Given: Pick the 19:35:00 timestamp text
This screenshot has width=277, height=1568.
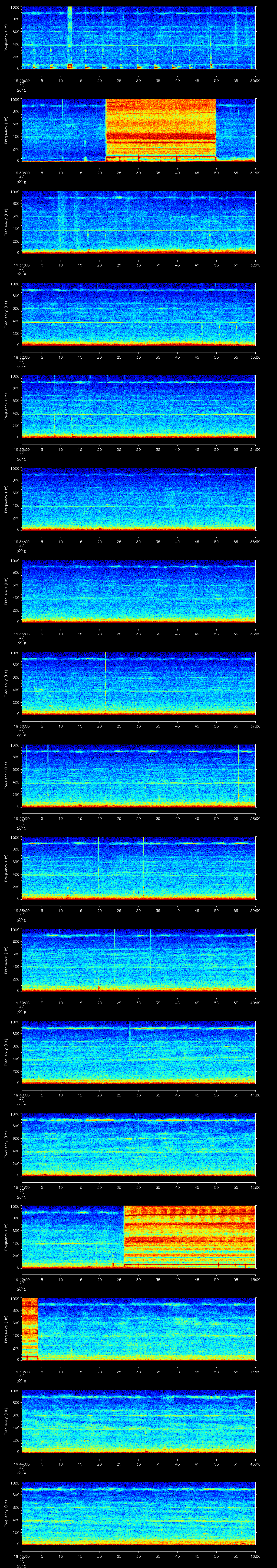Looking at the screenshot, I should [x=21, y=634].
